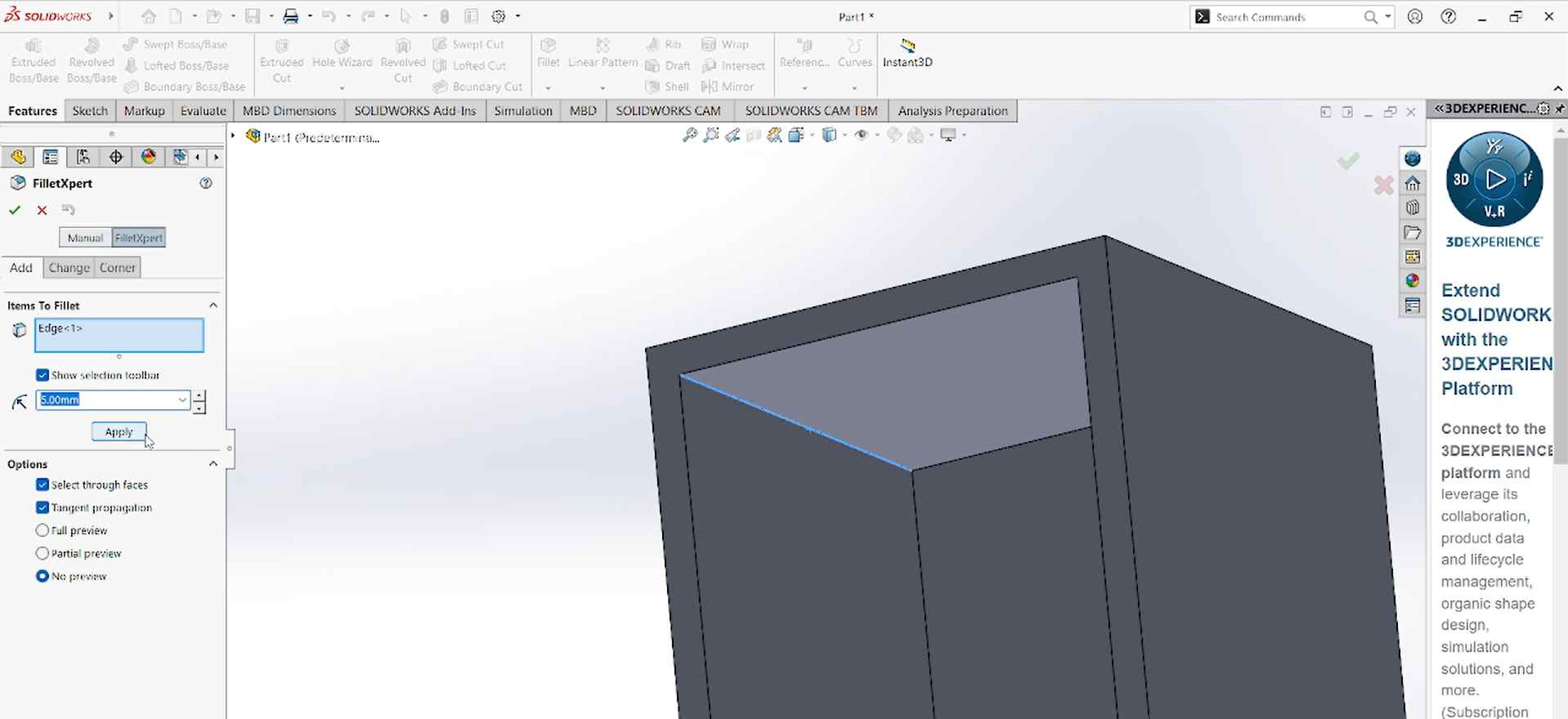
Task: Open the Display Style dropdown arrow
Action: [x=844, y=136]
